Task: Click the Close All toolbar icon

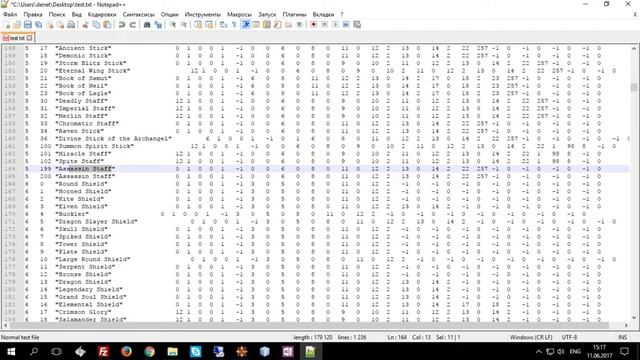Action: [60, 25]
